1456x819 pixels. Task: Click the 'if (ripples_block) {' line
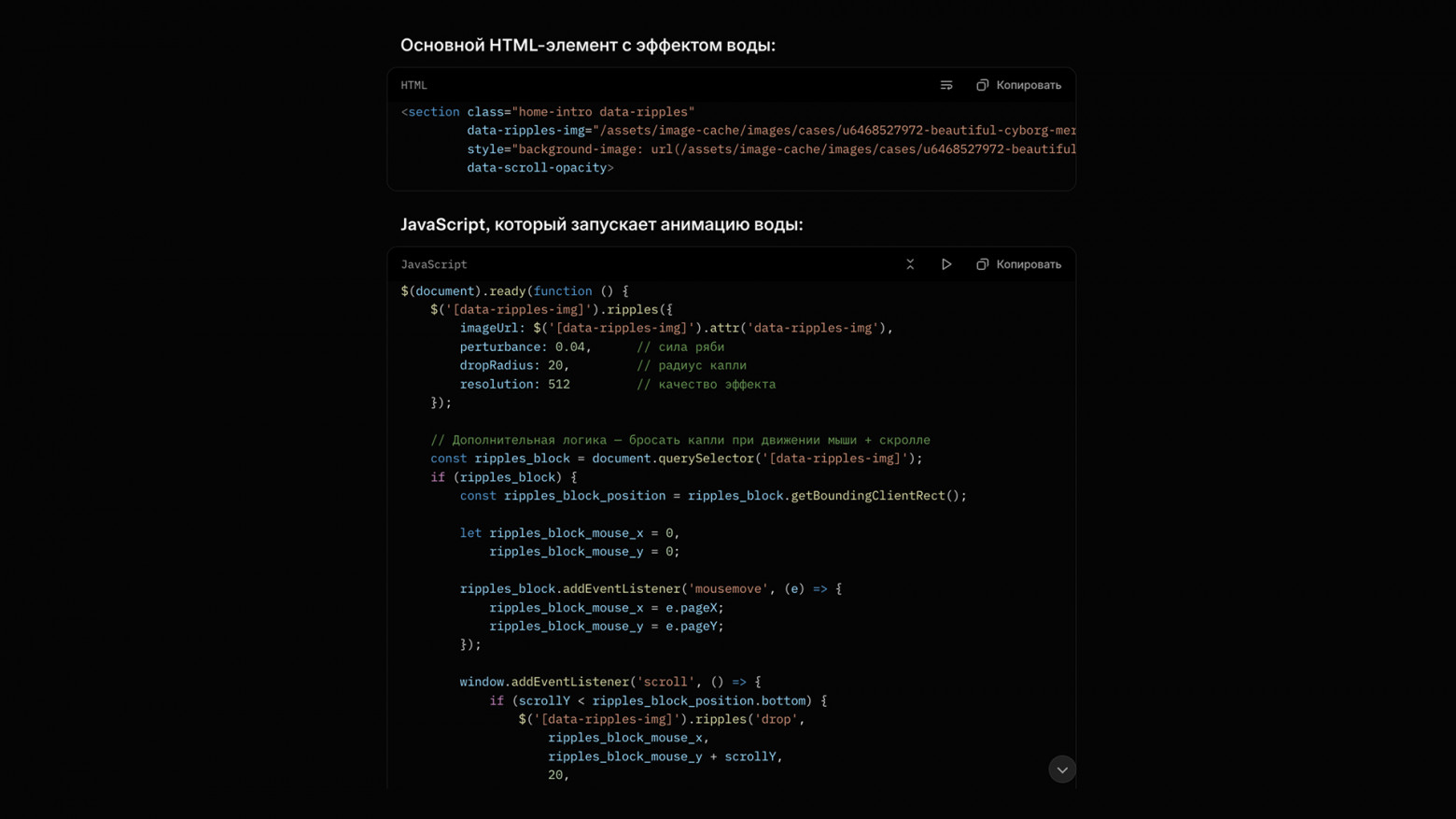click(504, 477)
